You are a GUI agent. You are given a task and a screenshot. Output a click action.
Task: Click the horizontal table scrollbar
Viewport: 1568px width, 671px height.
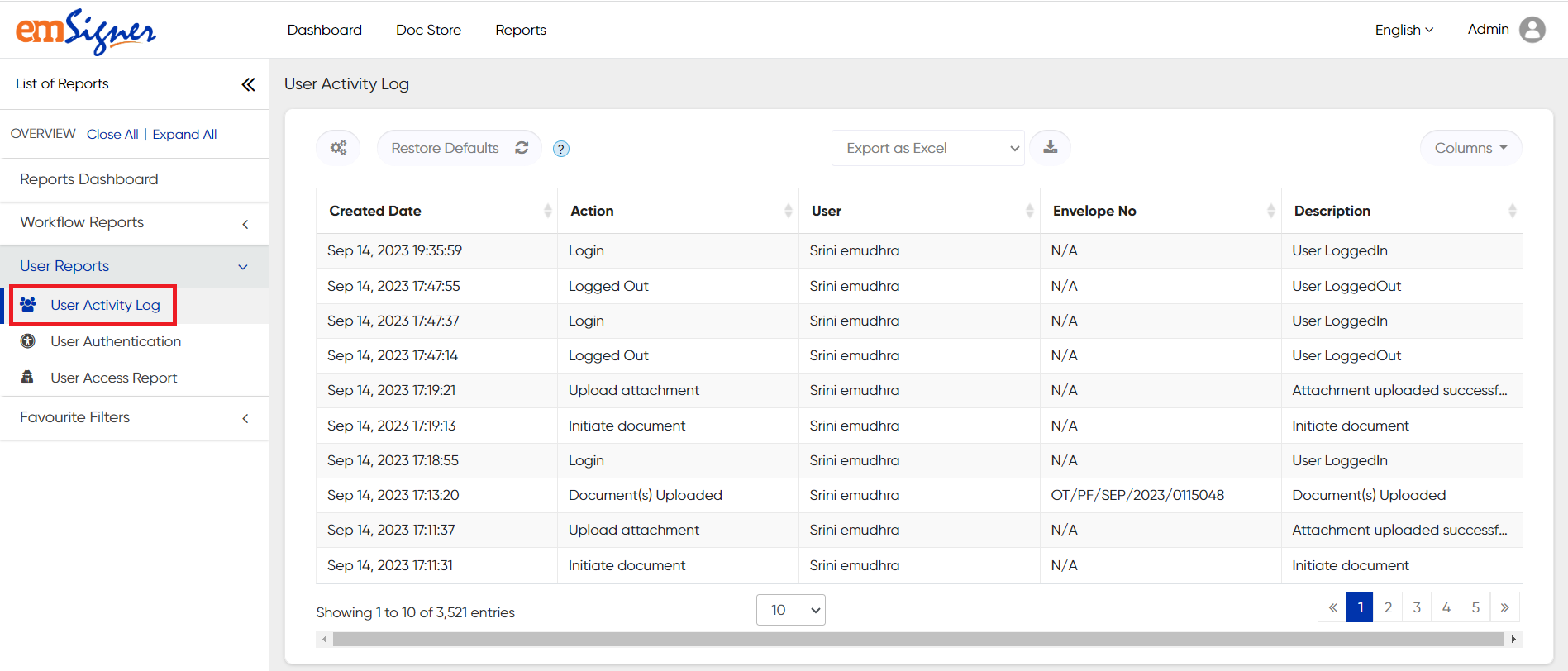917,639
